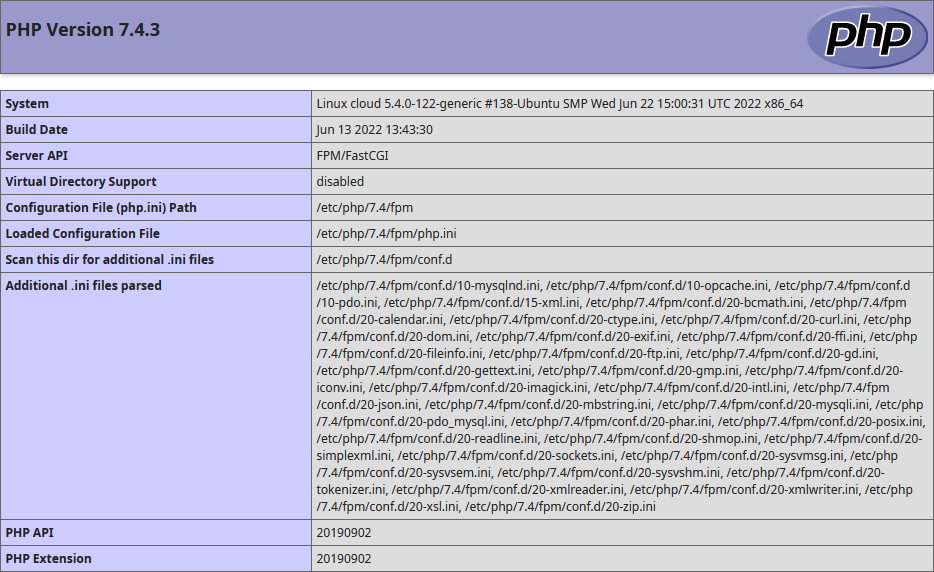Select the Build Date label cell
The width and height of the screenshot is (934, 572).
[37, 130]
